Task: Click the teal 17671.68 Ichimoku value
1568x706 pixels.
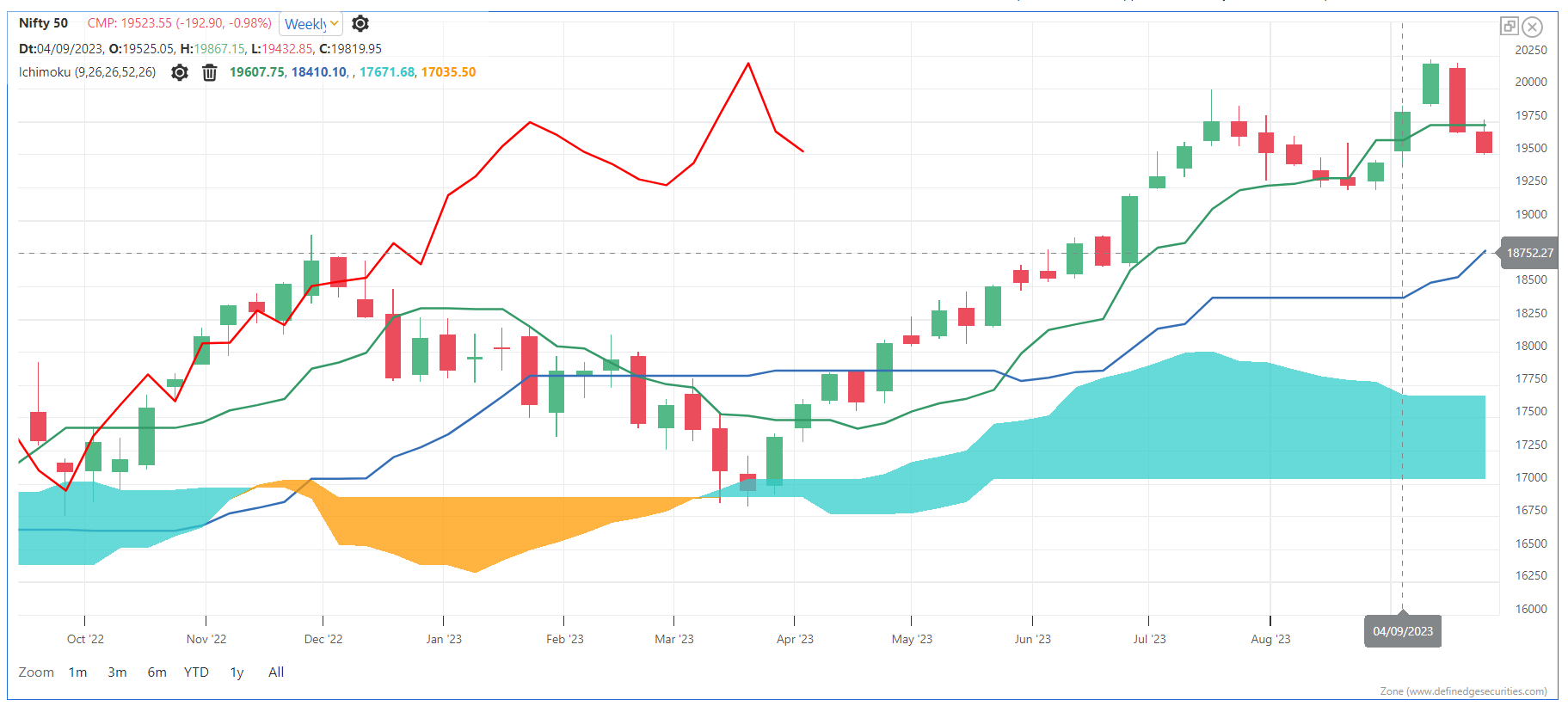Action: coord(387,72)
